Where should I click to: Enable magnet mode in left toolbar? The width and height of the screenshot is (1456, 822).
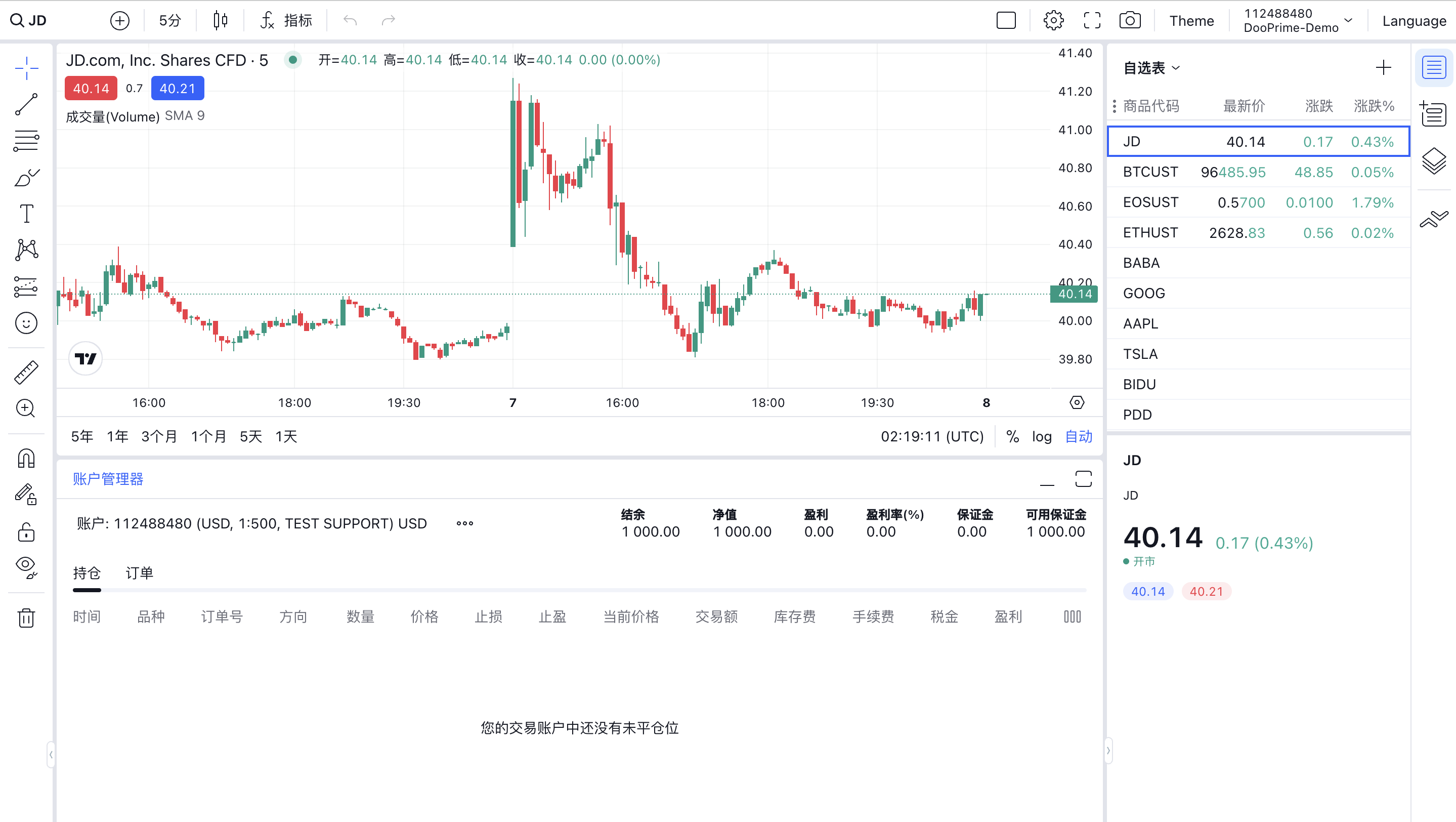point(26,458)
